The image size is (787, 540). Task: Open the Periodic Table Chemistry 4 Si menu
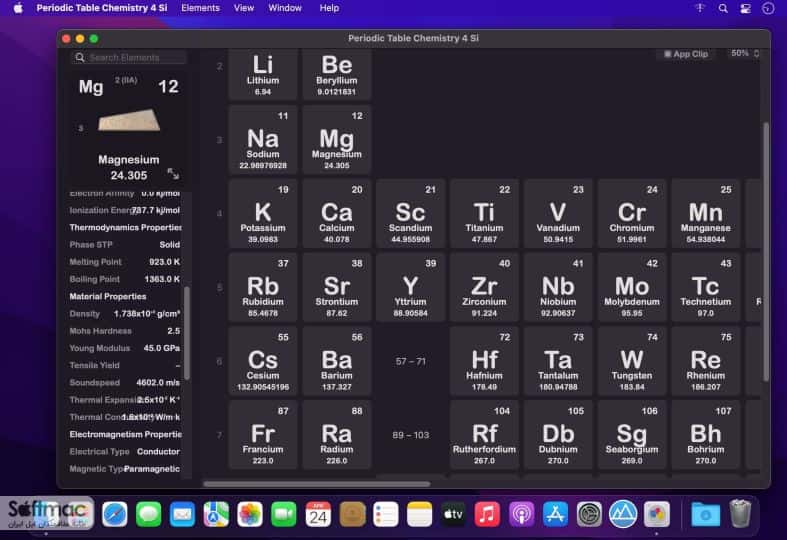102,8
